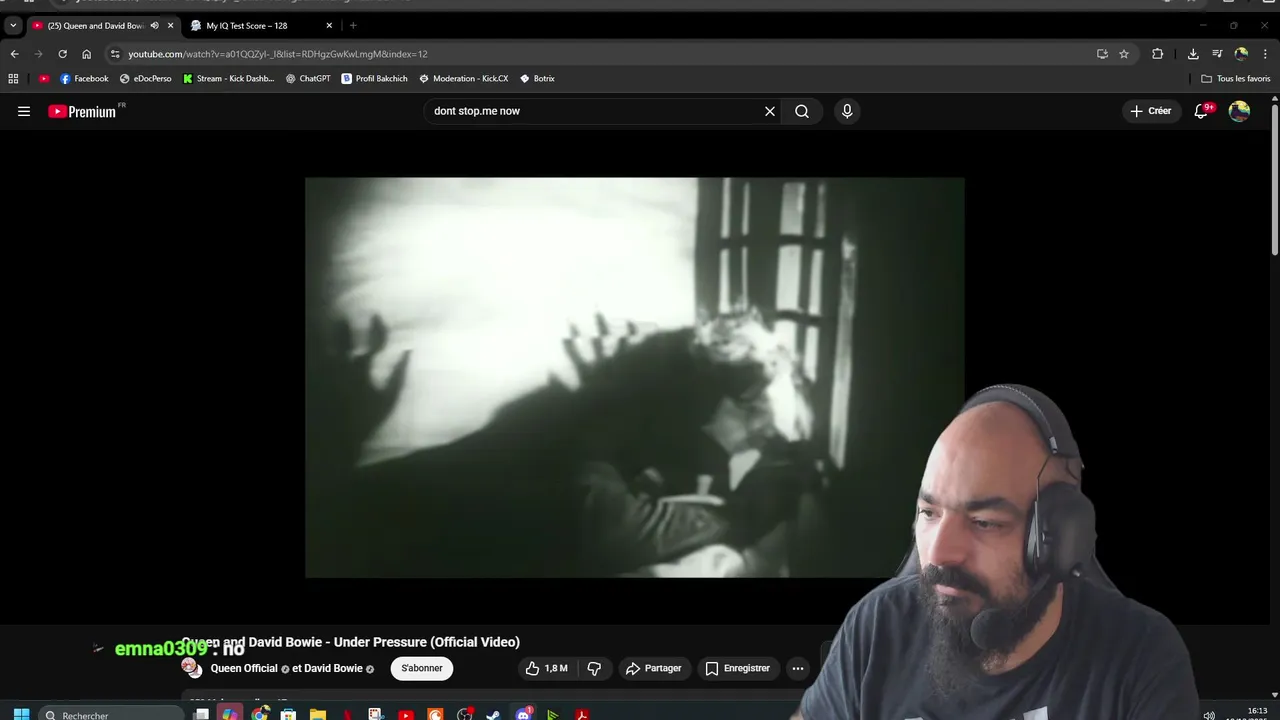Expand the Tous les favoris folder
Image resolution: width=1280 pixels, height=720 pixels.
click(x=1236, y=78)
